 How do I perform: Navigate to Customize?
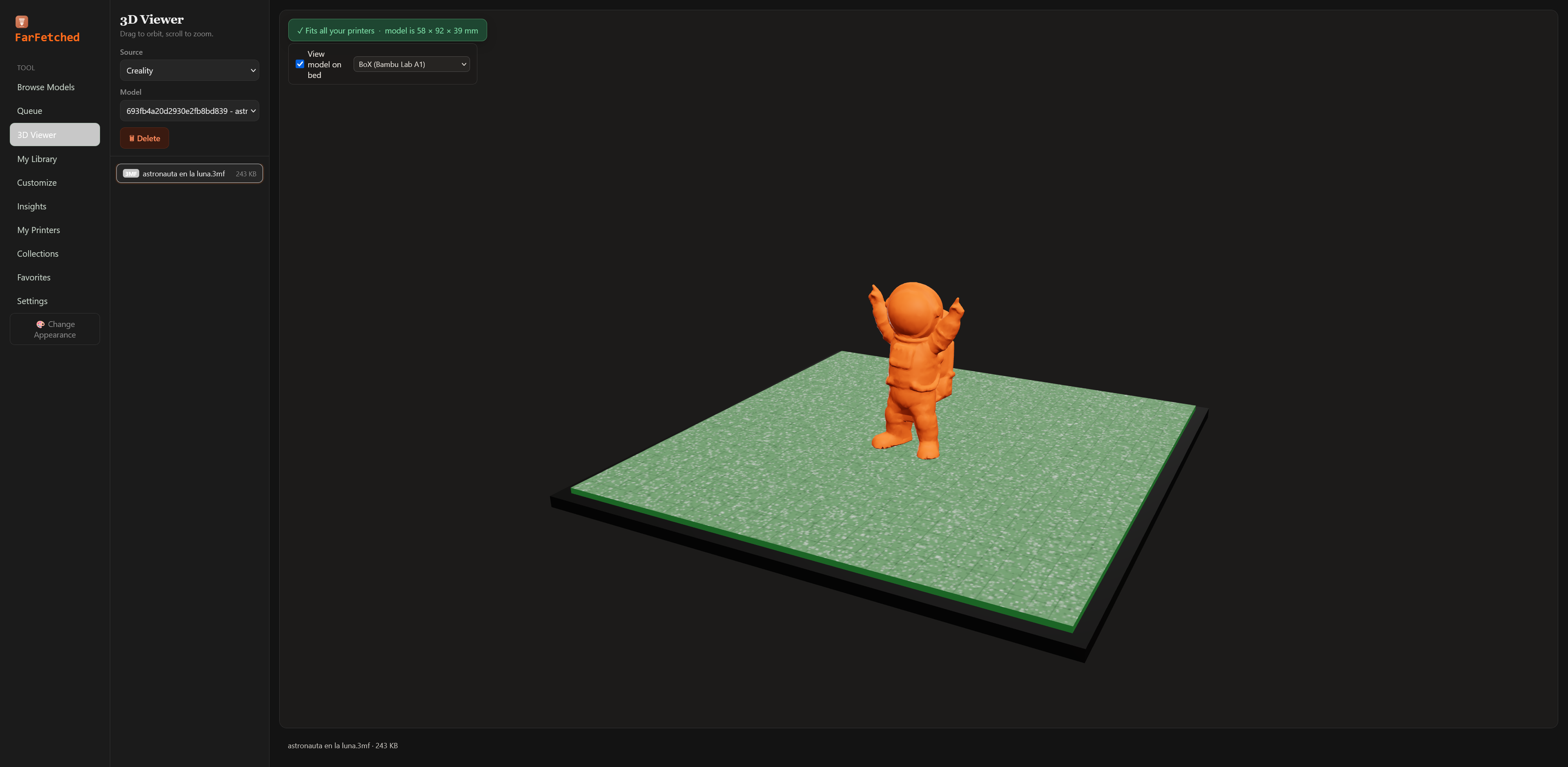click(x=55, y=182)
